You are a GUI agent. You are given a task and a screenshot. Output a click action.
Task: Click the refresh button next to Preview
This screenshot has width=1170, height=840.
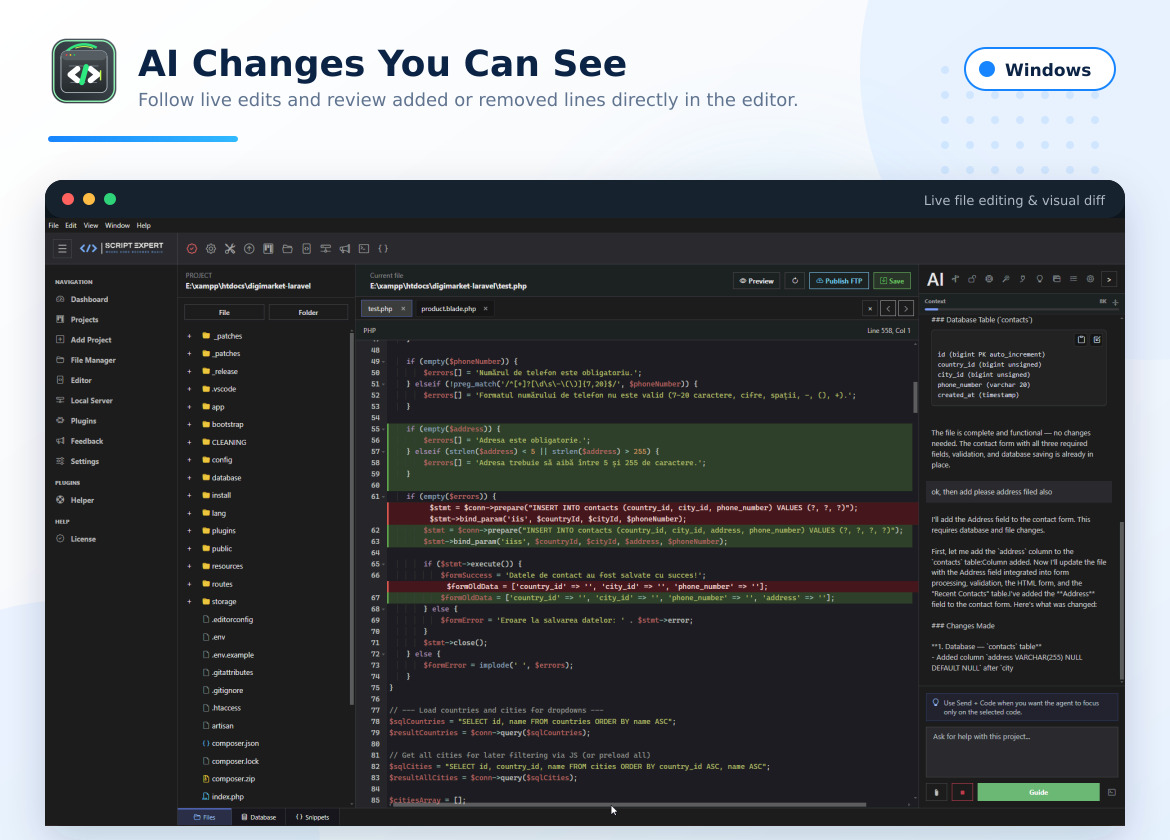(795, 280)
